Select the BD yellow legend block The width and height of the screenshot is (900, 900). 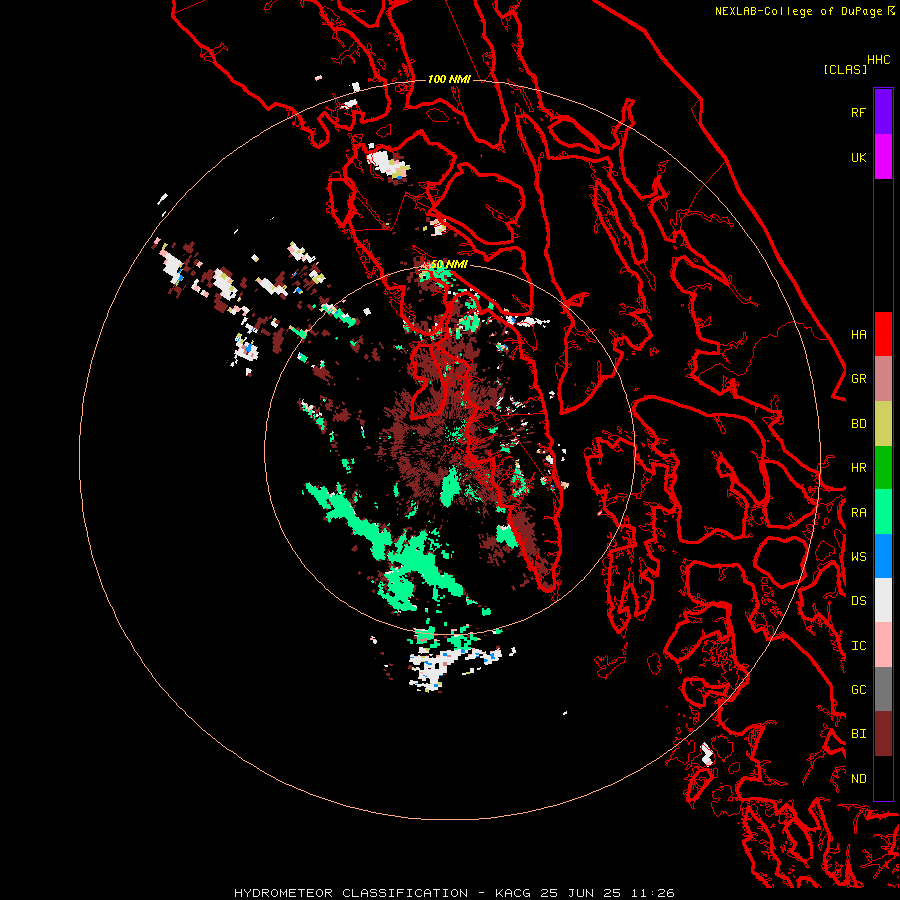tap(883, 424)
